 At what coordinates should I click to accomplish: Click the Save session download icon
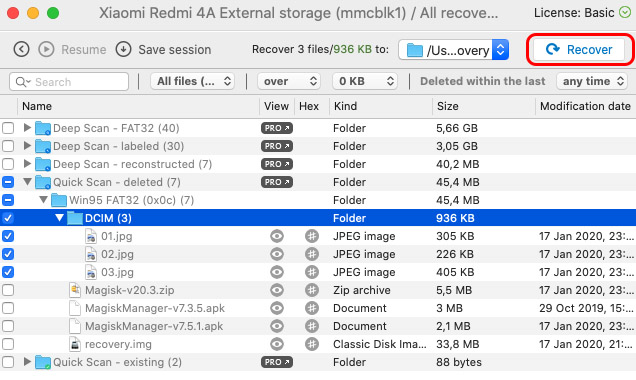point(123,49)
